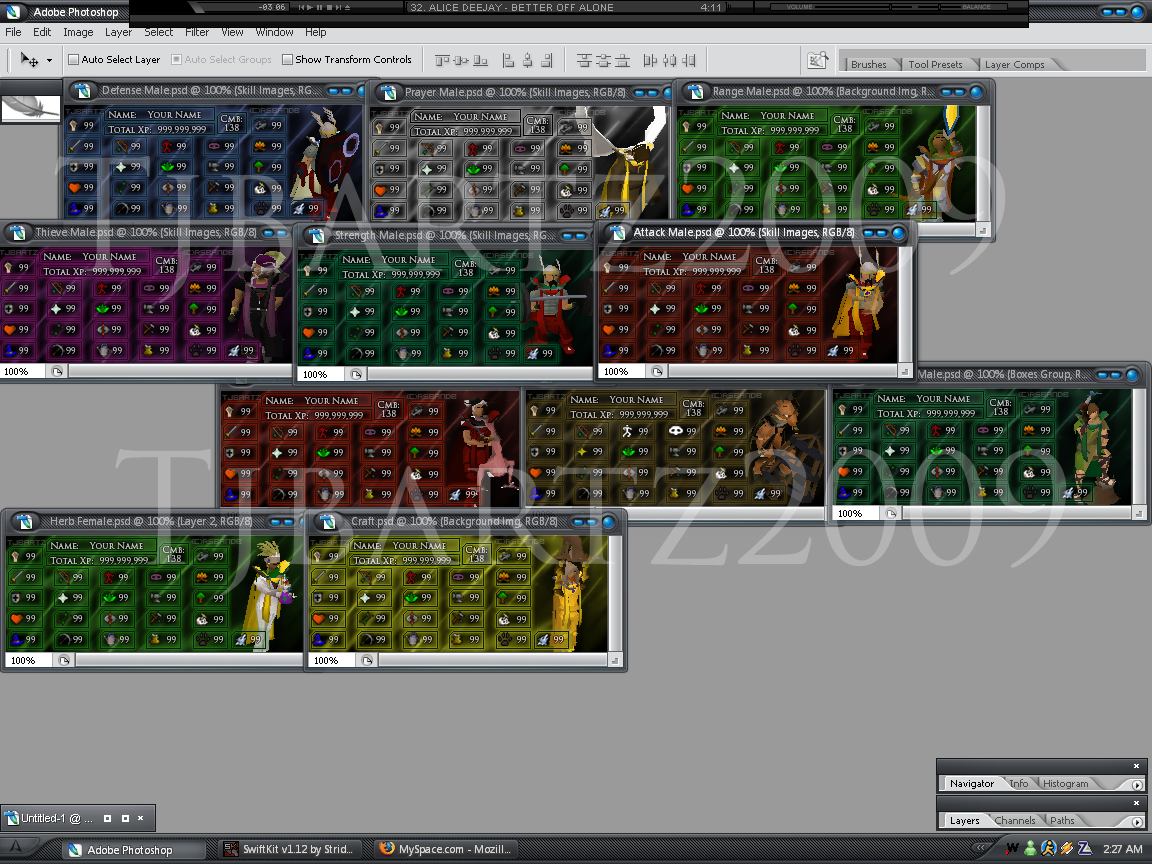Switch to MySpace.com Mozilla taskbar button

(445, 849)
